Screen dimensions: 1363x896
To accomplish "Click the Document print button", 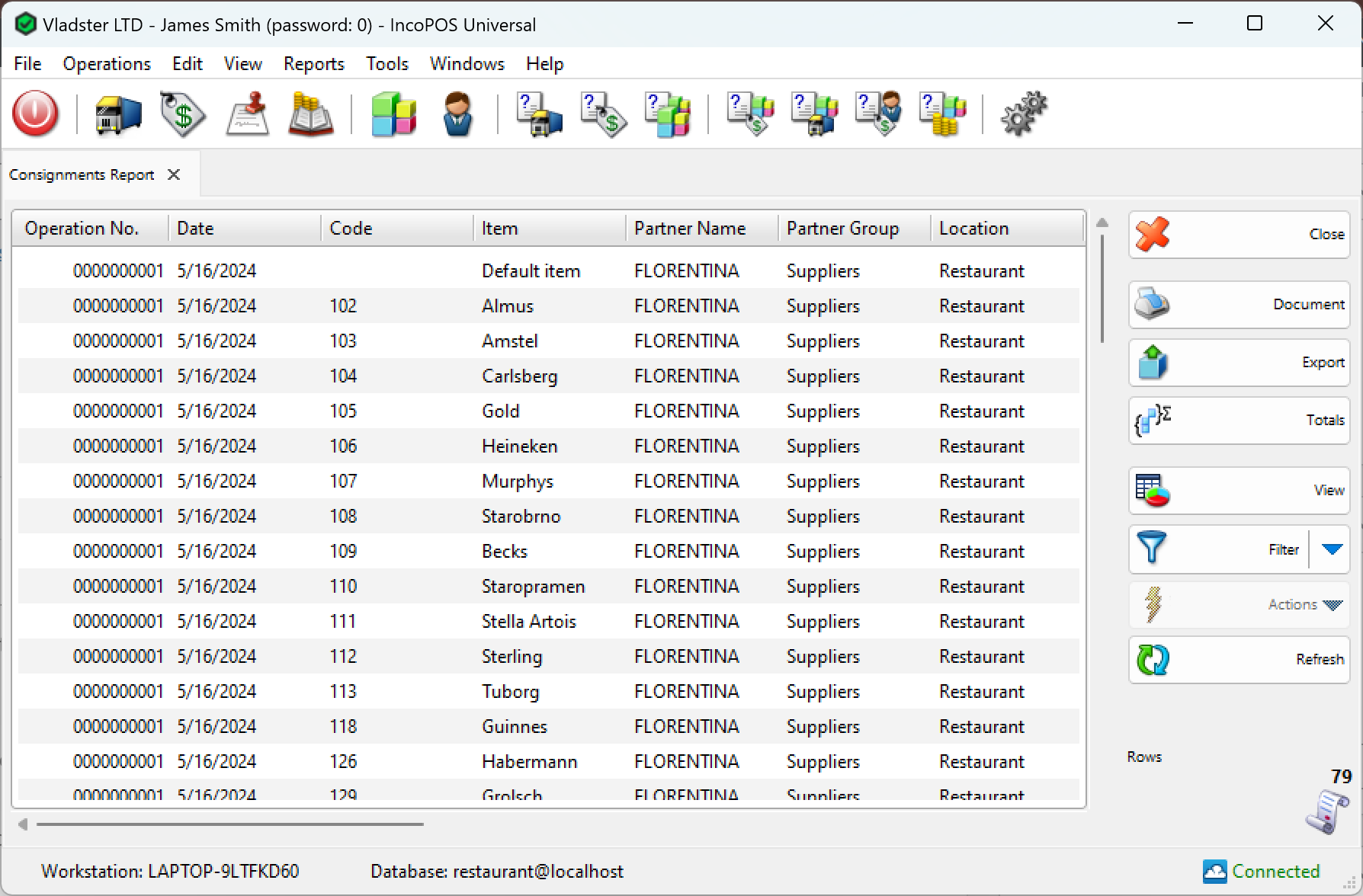I will point(1239,305).
